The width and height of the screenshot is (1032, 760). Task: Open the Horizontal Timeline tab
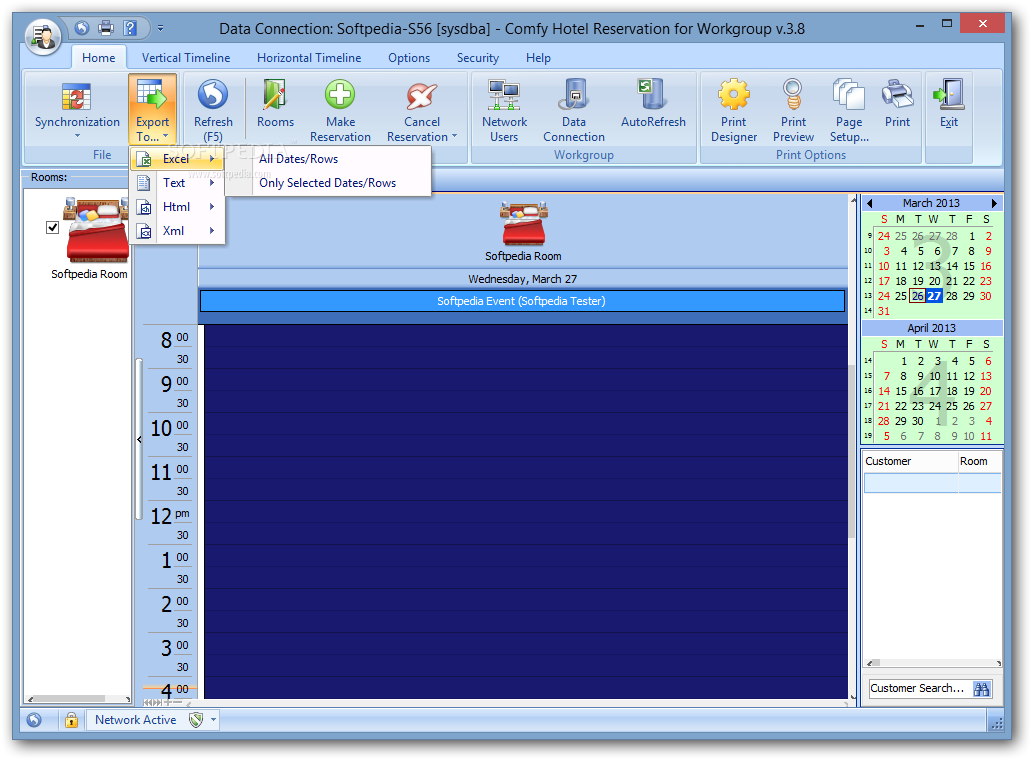pyautogui.click(x=309, y=58)
